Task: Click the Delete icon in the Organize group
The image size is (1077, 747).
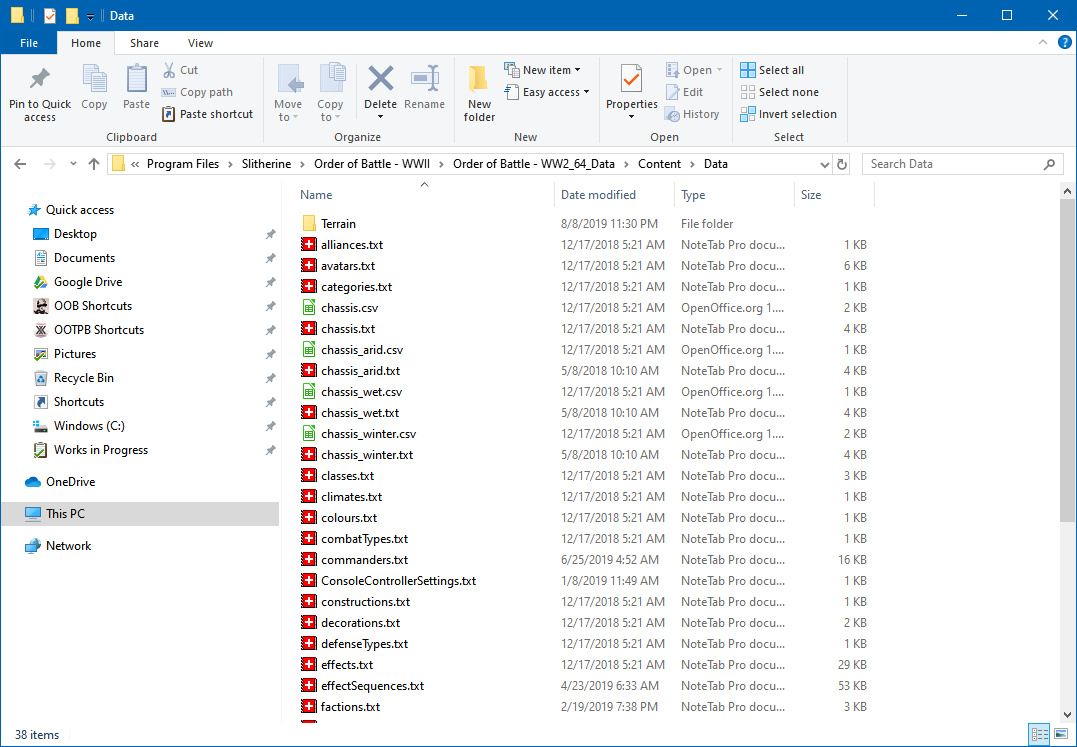Action: click(380, 80)
